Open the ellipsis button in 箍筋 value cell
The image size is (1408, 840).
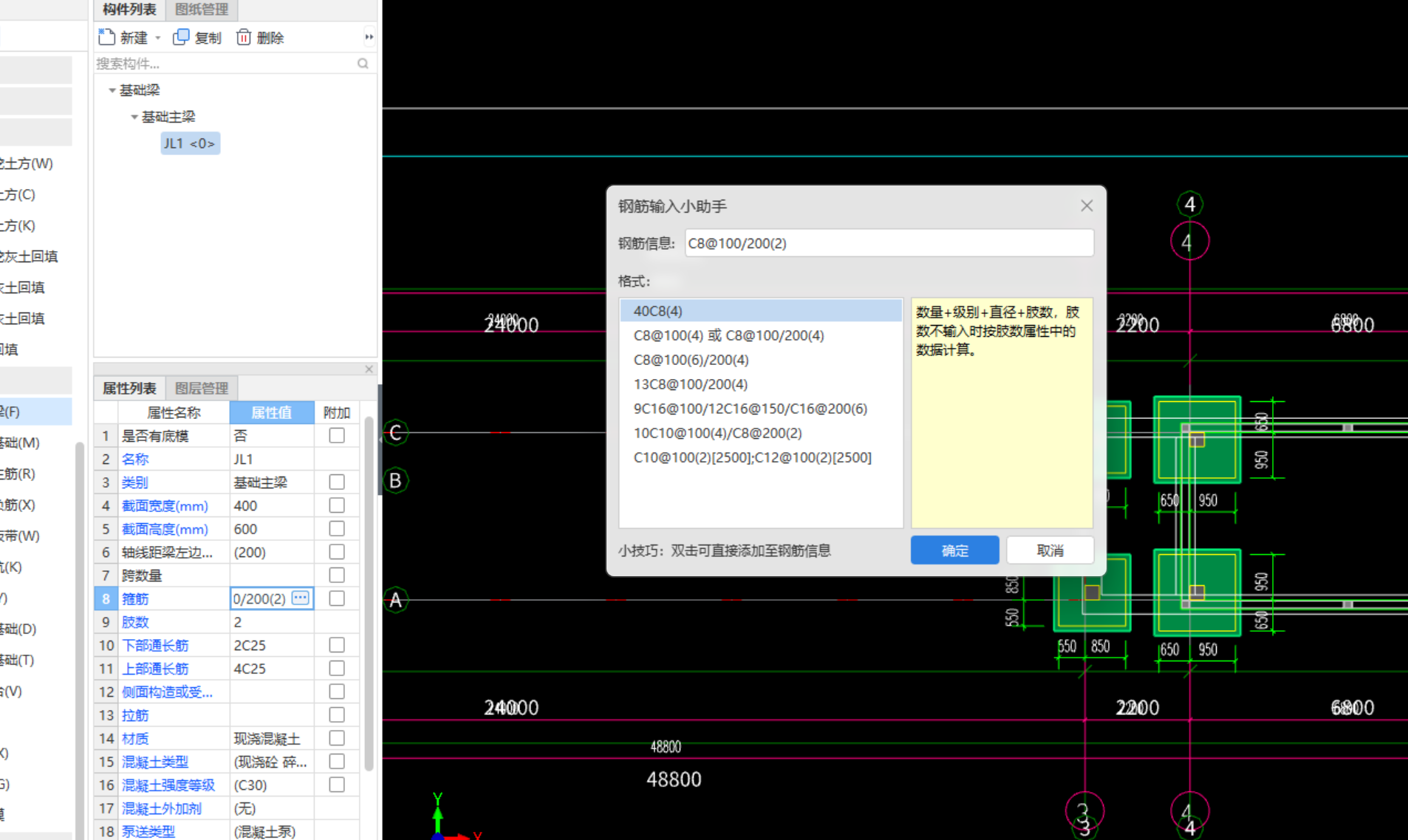(x=301, y=598)
